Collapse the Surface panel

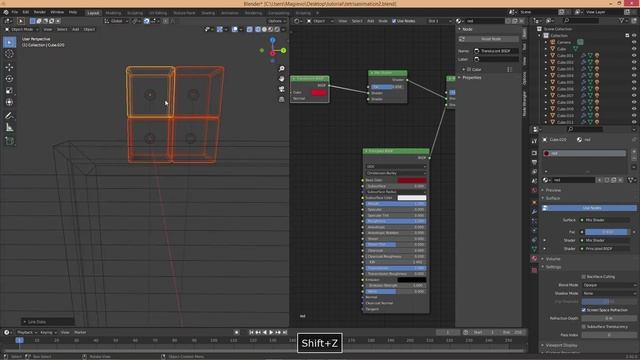(553, 198)
